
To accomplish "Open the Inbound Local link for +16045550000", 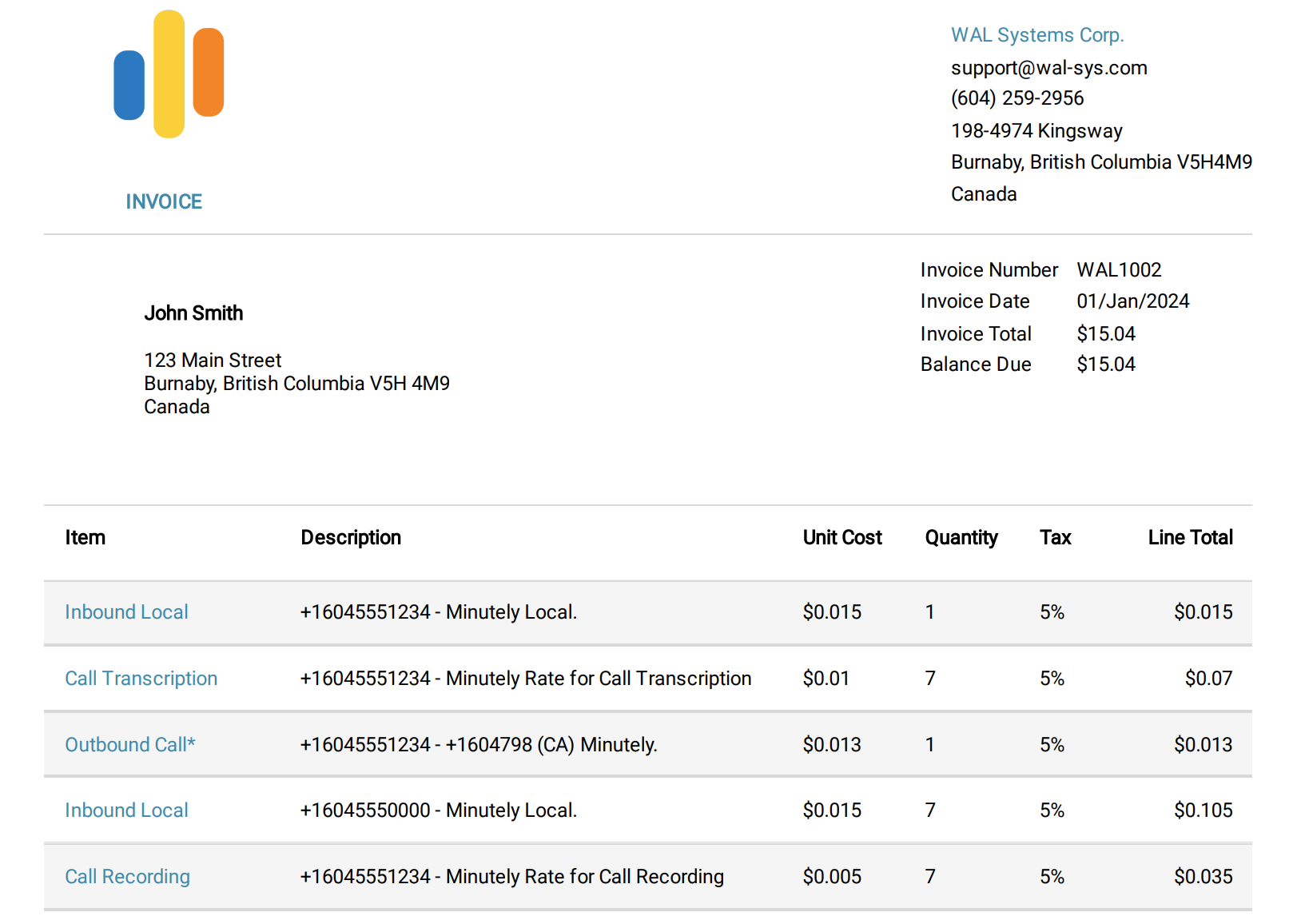I will 126,810.
